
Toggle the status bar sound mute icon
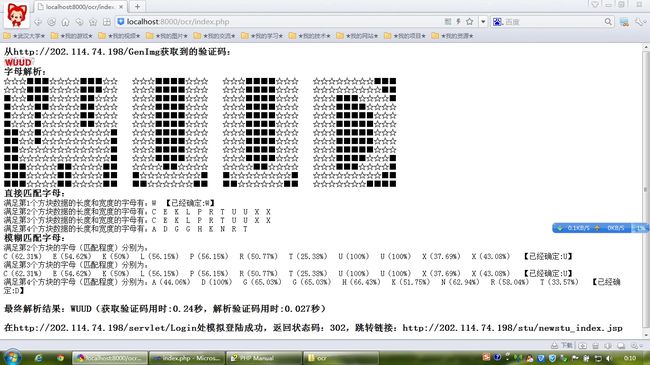coord(608,346)
